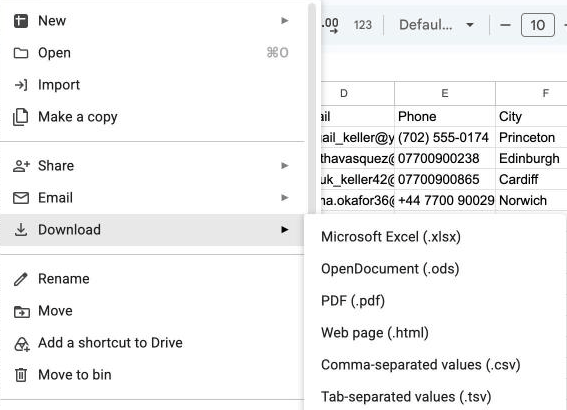Screen dimensions: 567x410
Task: Click the +44 7700 90029 phone cell
Action: tap(445, 200)
